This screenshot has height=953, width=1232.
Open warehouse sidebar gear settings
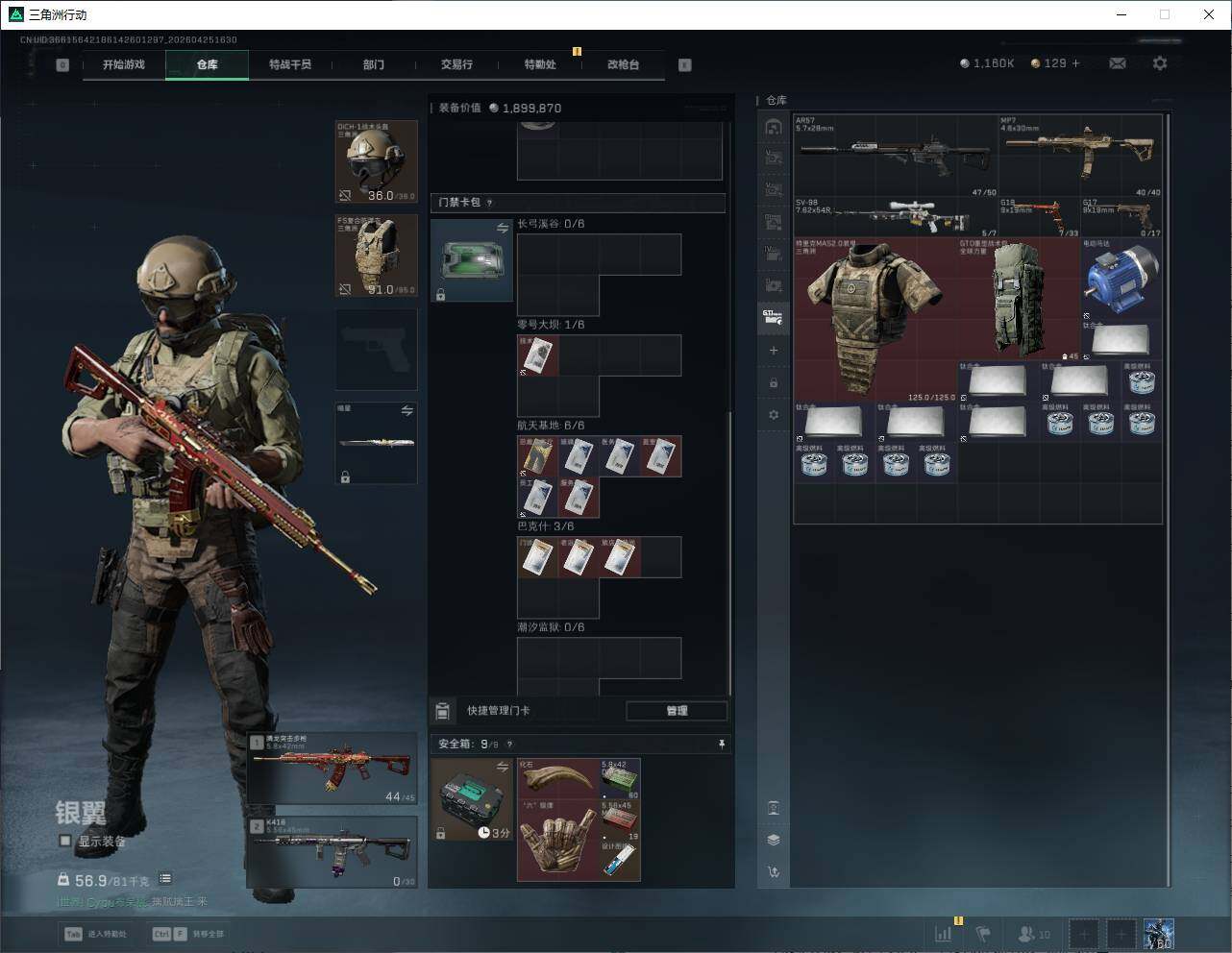click(774, 415)
